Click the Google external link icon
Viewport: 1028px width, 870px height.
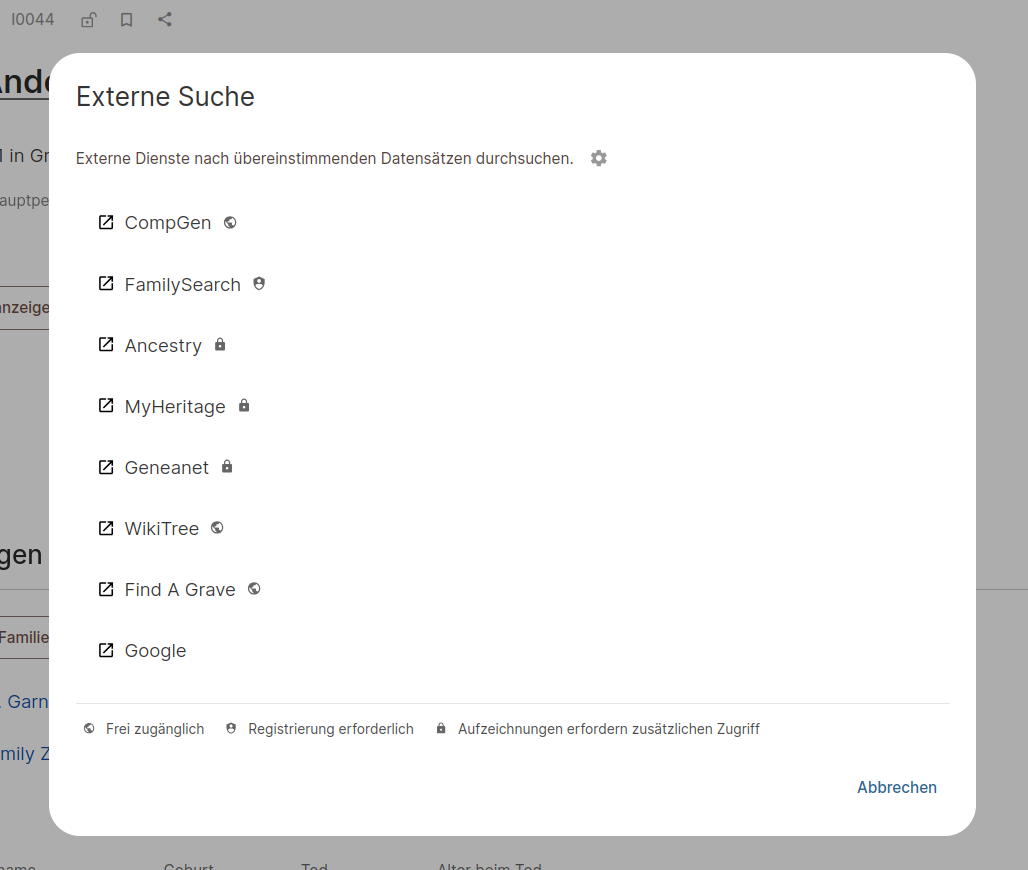tap(106, 650)
